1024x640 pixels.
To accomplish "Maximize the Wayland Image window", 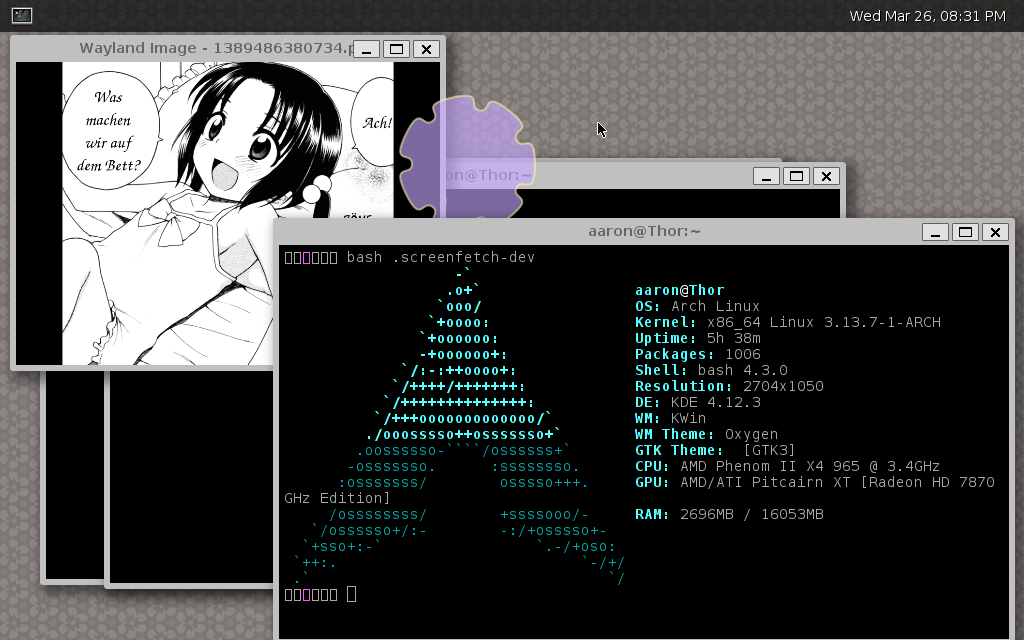I will click(396, 49).
